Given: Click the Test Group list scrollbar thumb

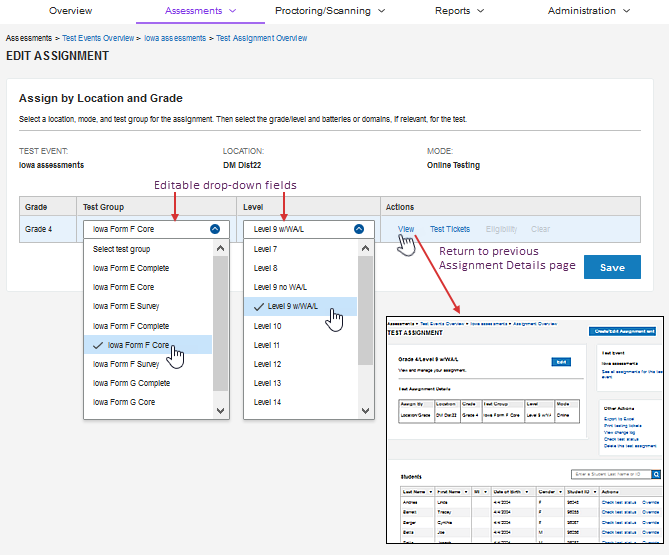Looking at the screenshot, I should [221, 323].
